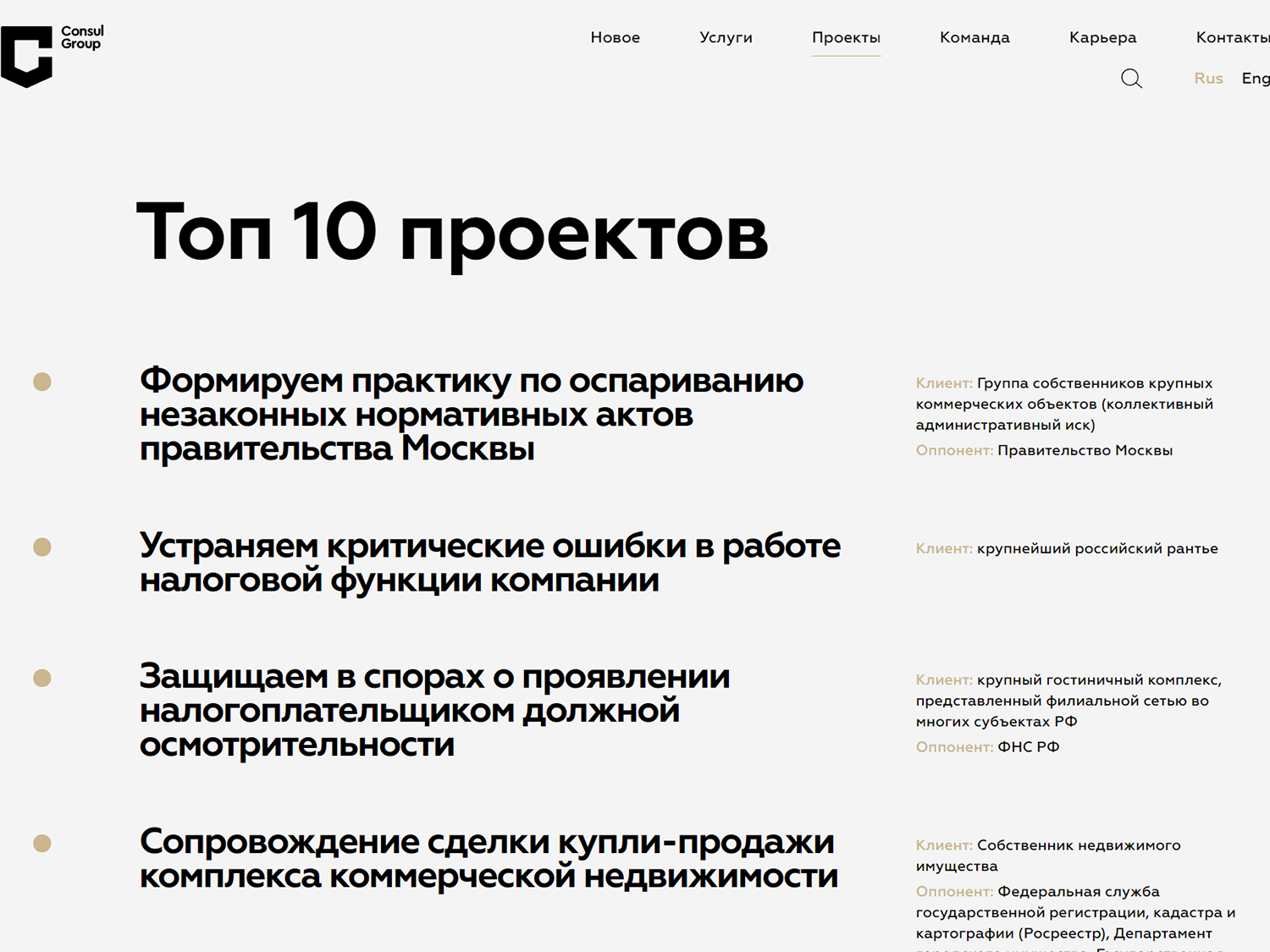This screenshot has height=952, width=1270.
Task: Open the search magnifier icon
Action: click(x=1131, y=79)
